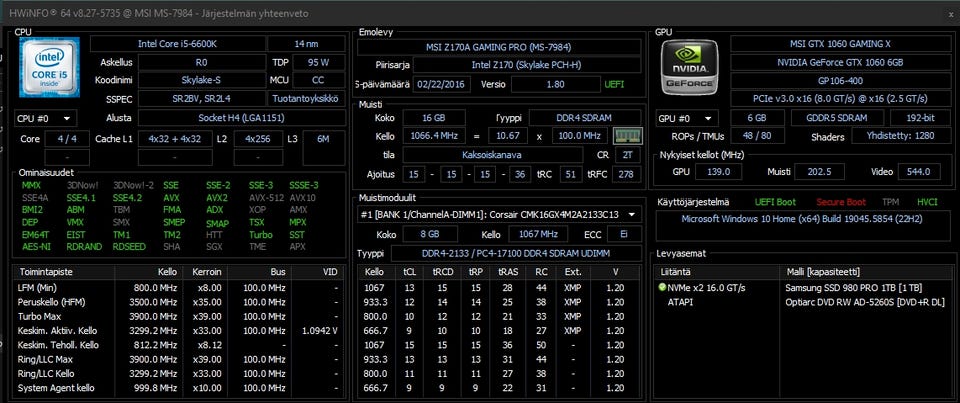Click the SGX feature label
The image size is (960, 403).
point(214,246)
